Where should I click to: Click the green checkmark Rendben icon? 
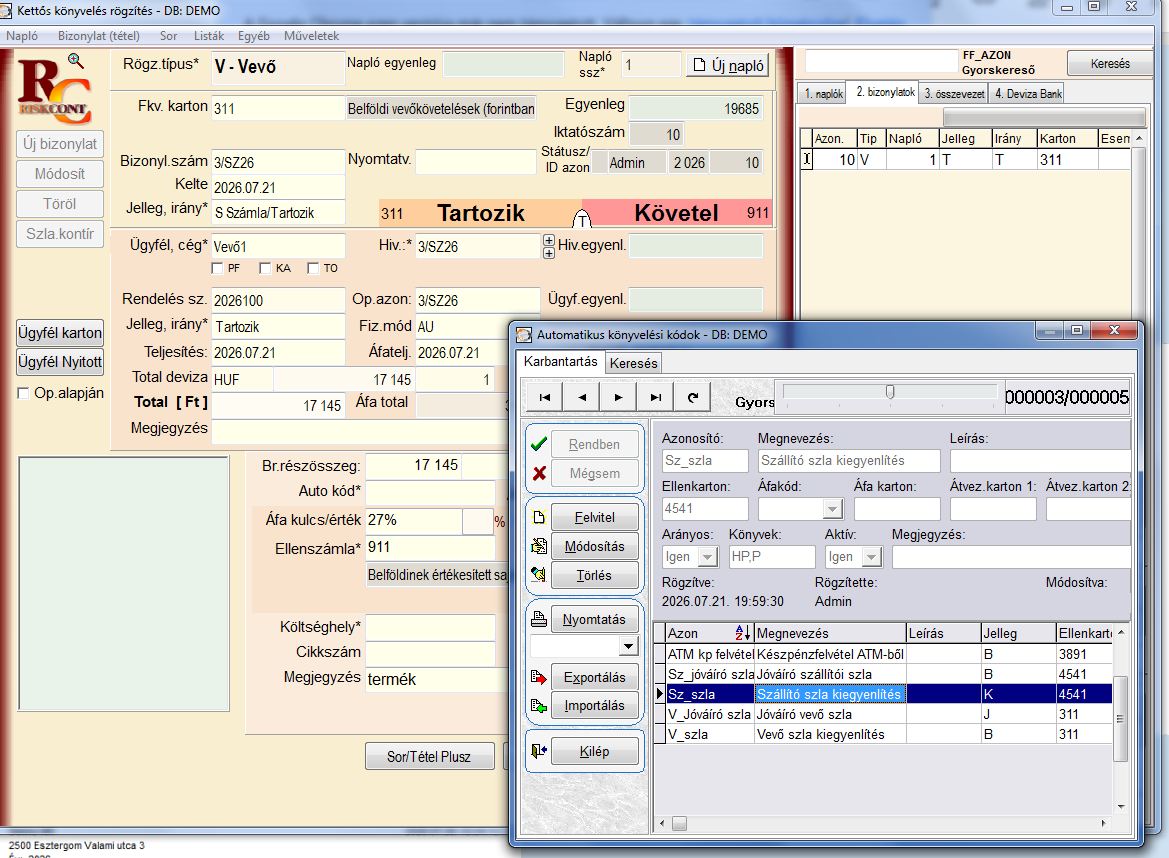click(539, 444)
